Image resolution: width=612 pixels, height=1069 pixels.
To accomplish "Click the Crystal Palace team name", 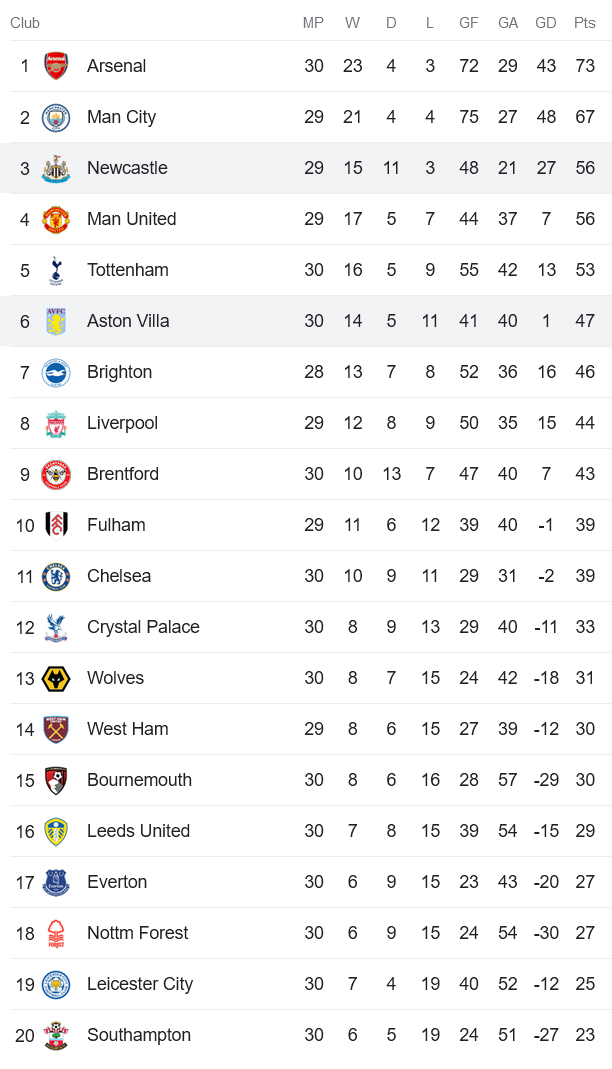I will pos(143,627).
